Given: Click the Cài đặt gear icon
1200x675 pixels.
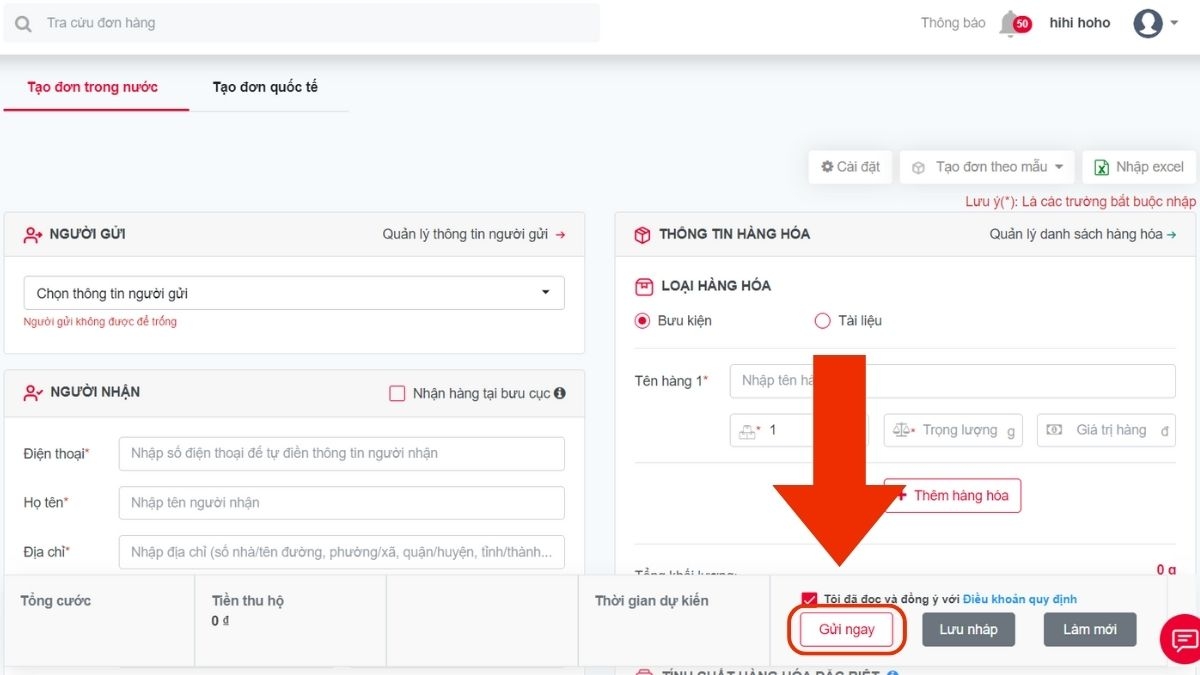Looking at the screenshot, I should [827, 167].
